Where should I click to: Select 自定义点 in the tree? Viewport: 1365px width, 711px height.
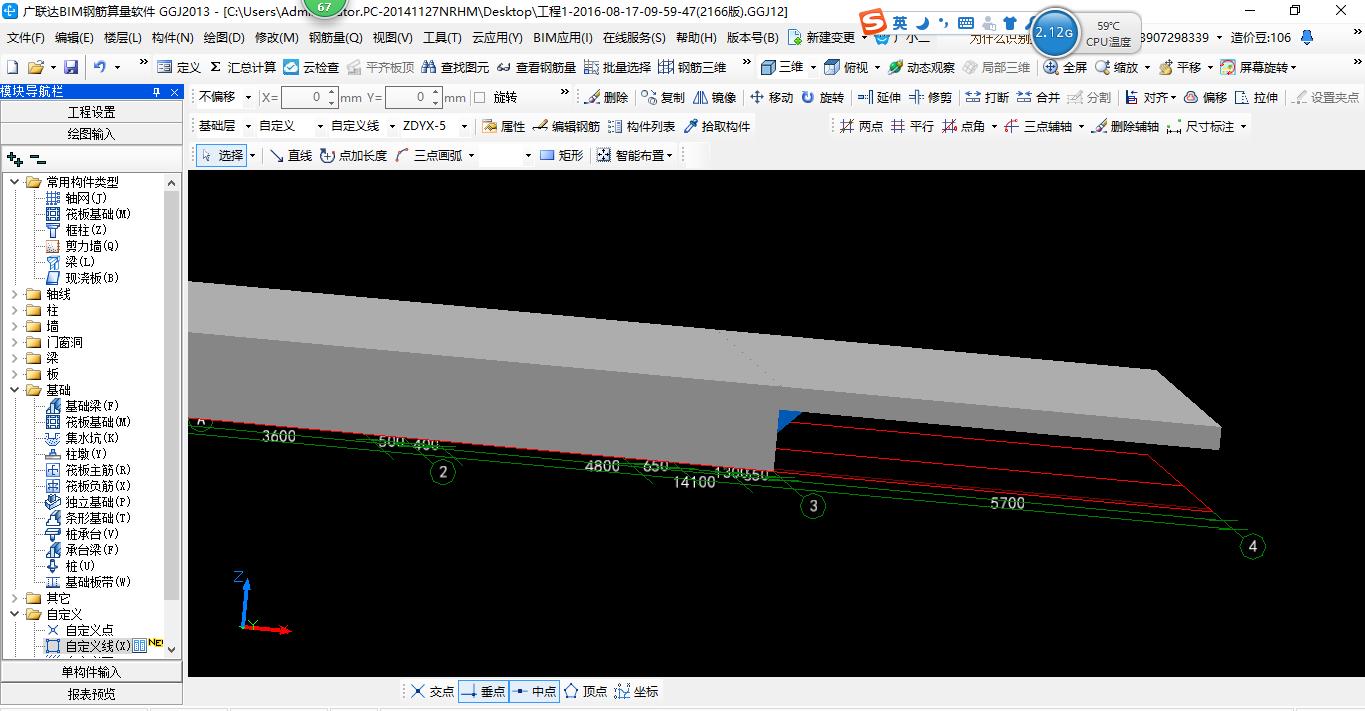point(90,630)
